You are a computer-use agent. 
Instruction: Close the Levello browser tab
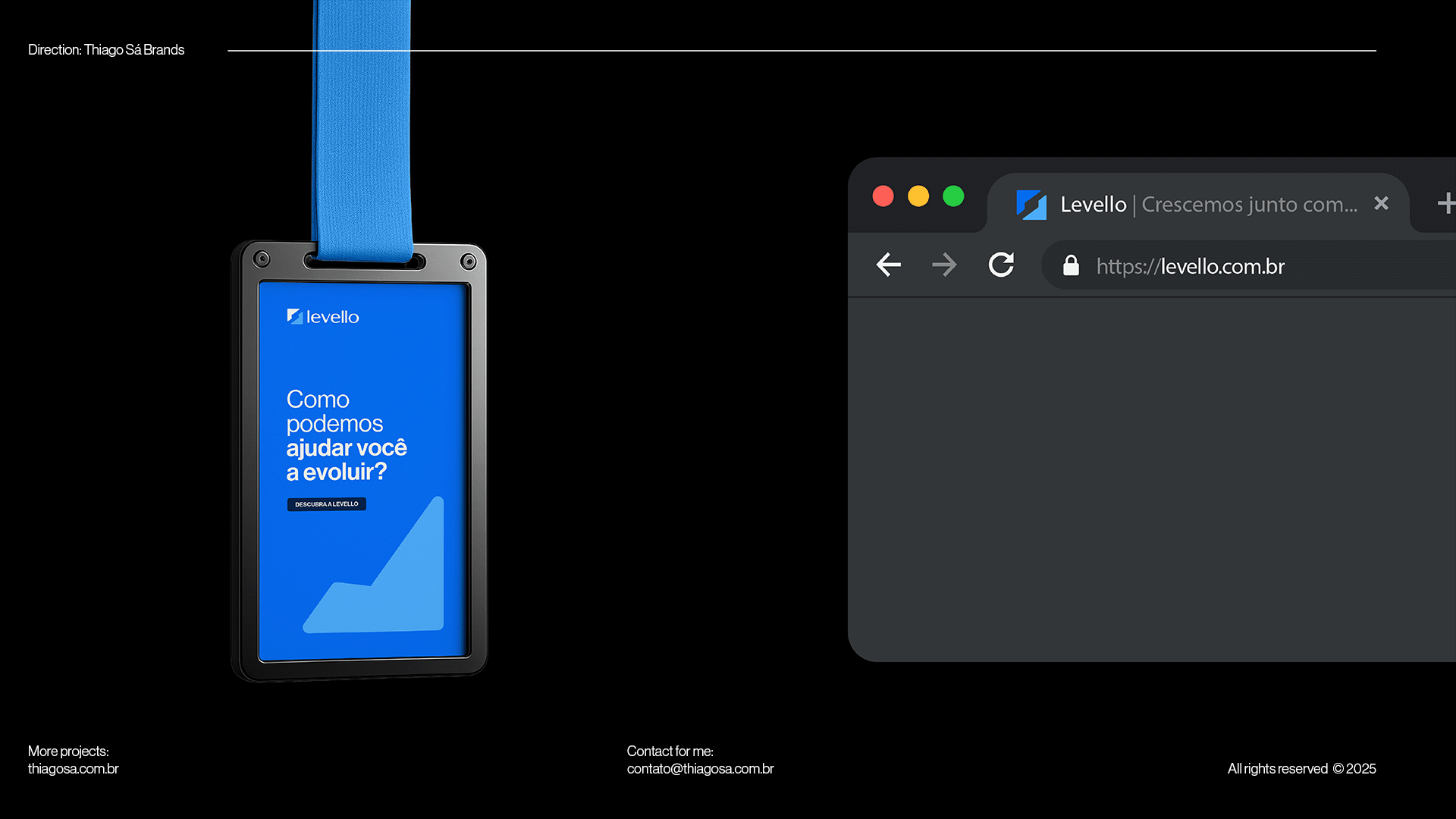click(x=1381, y=203)
